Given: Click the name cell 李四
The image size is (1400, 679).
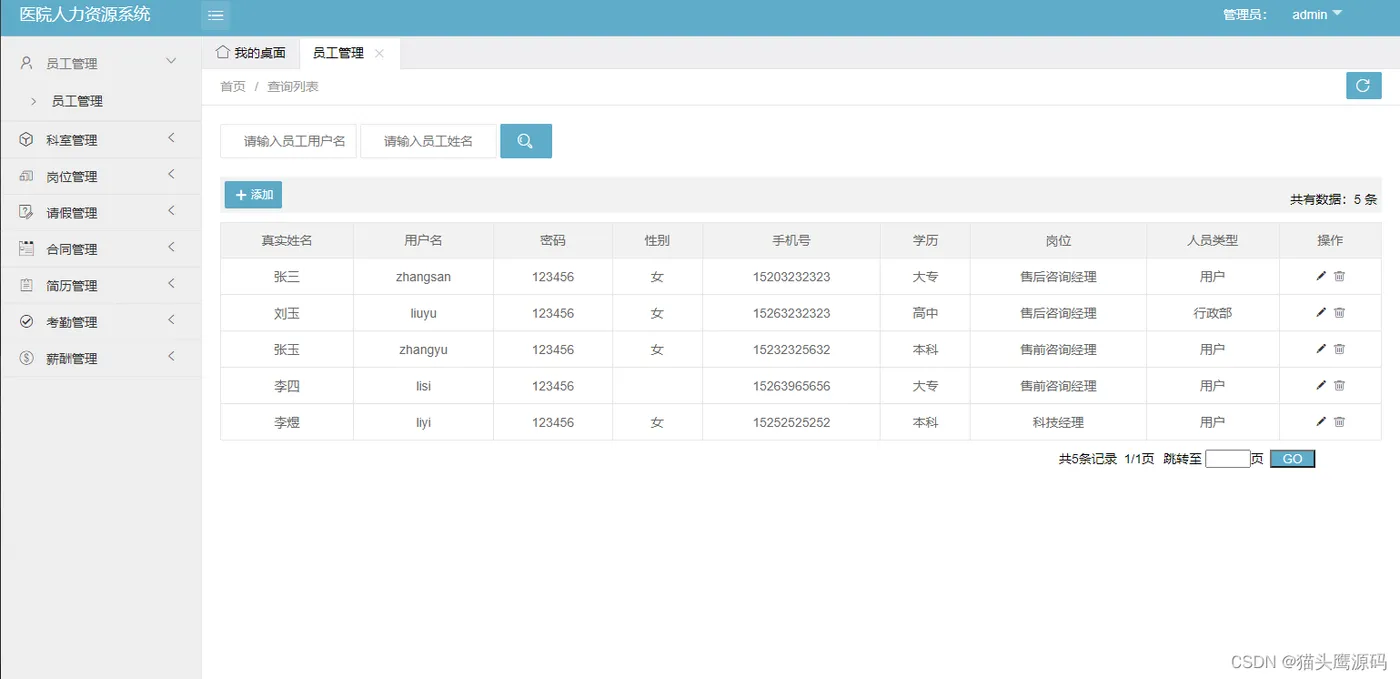Looking at the screenshot, I should coord(287,386).
